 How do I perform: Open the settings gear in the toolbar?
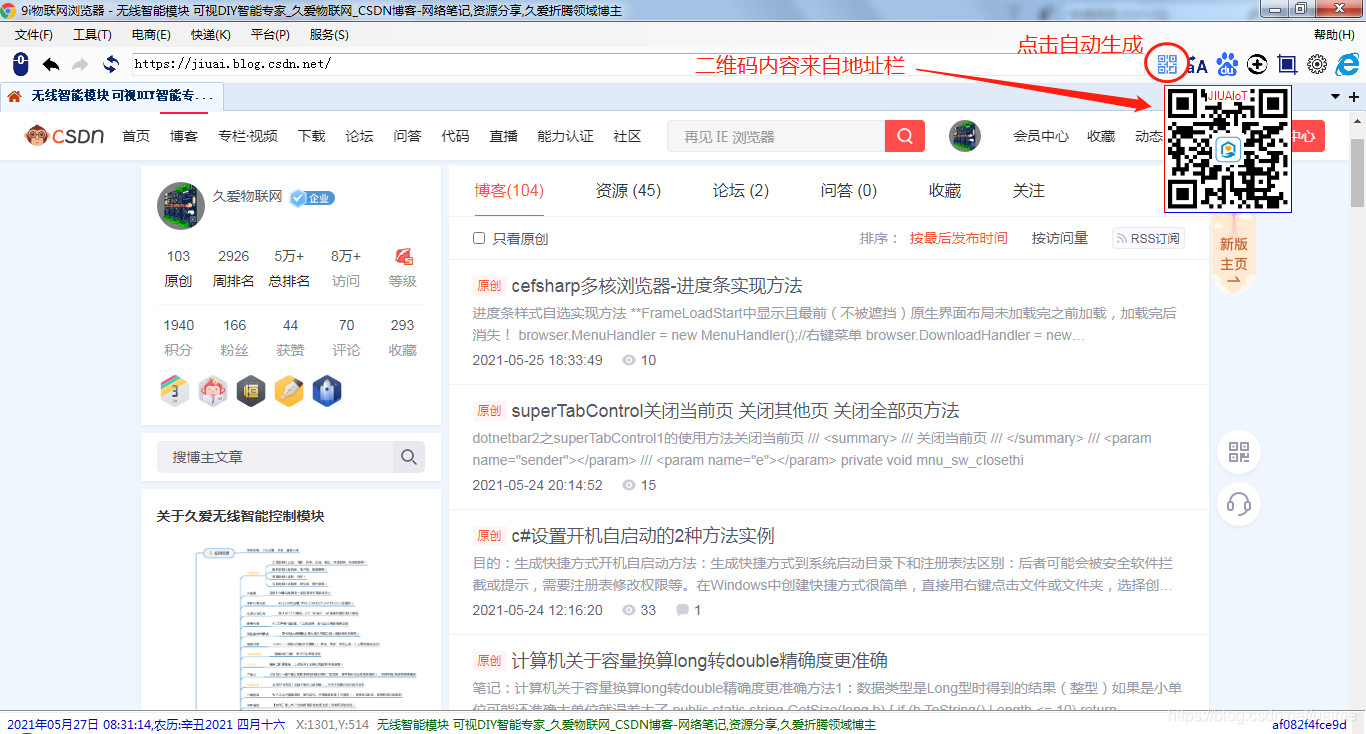1317,65
